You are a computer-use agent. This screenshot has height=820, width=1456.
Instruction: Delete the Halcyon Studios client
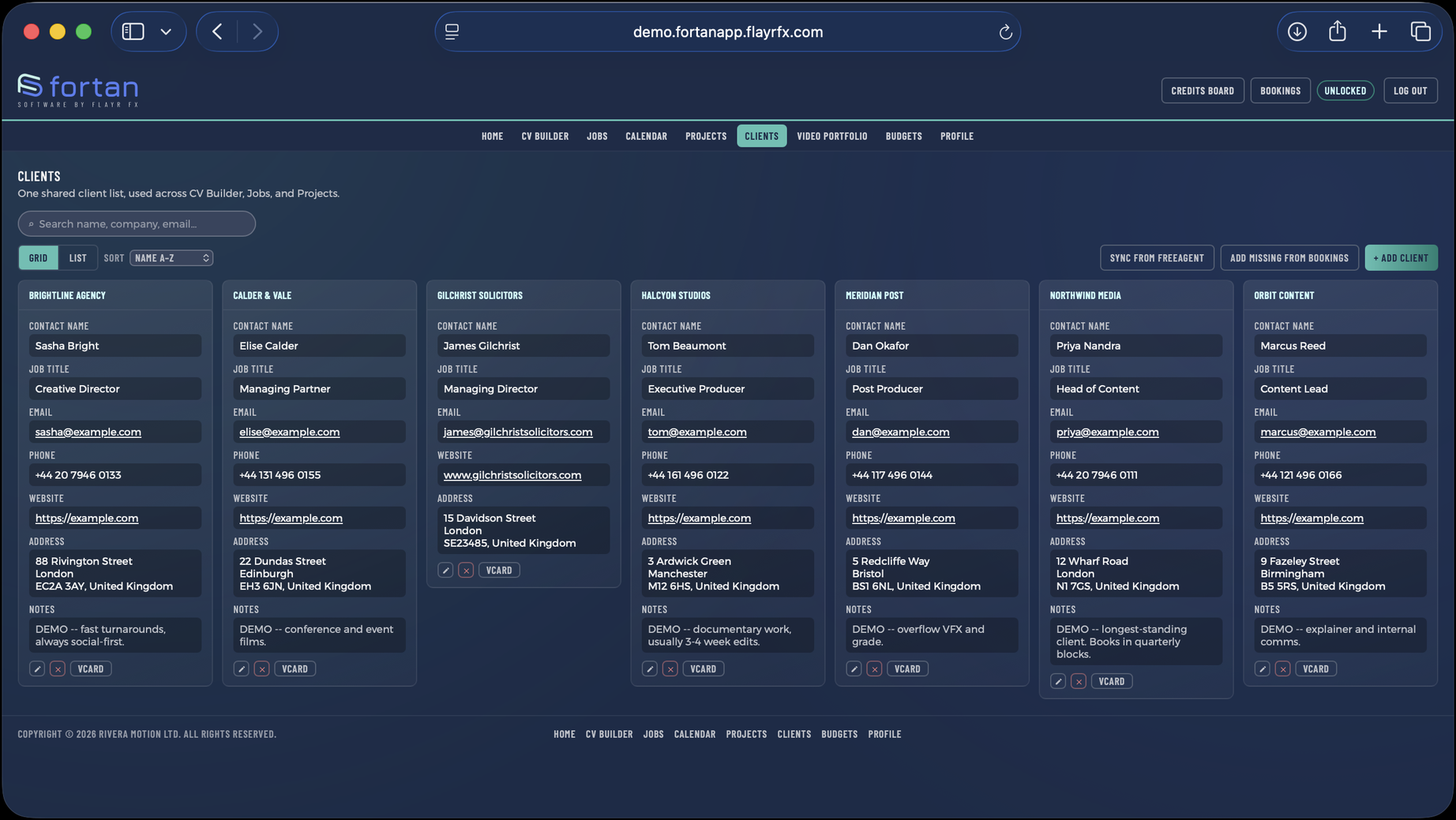[670, 668]
